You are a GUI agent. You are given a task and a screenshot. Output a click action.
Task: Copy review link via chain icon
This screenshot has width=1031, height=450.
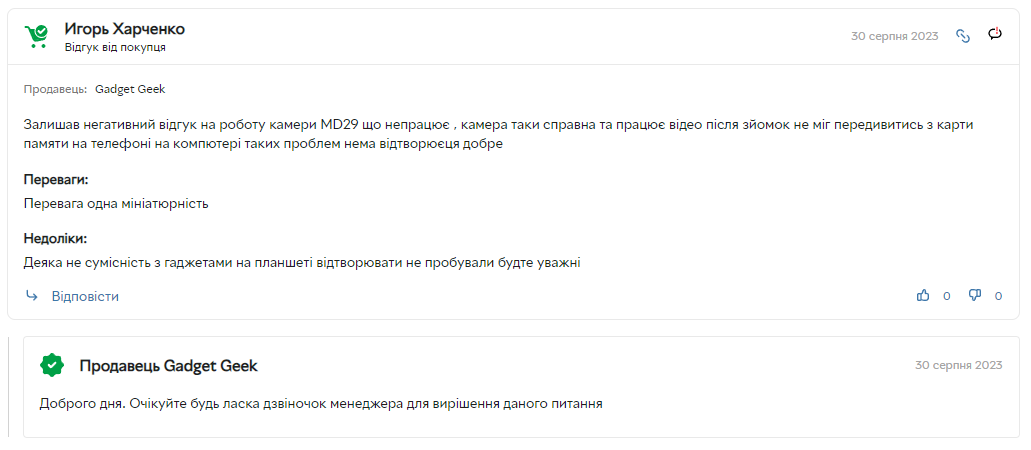(963, 36)
